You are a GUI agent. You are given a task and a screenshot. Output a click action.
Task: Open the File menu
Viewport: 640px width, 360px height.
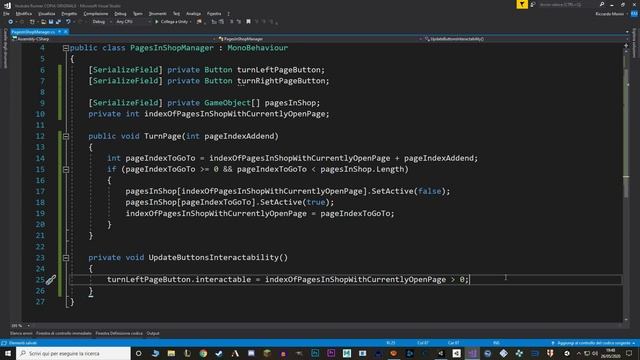(6, 13)
